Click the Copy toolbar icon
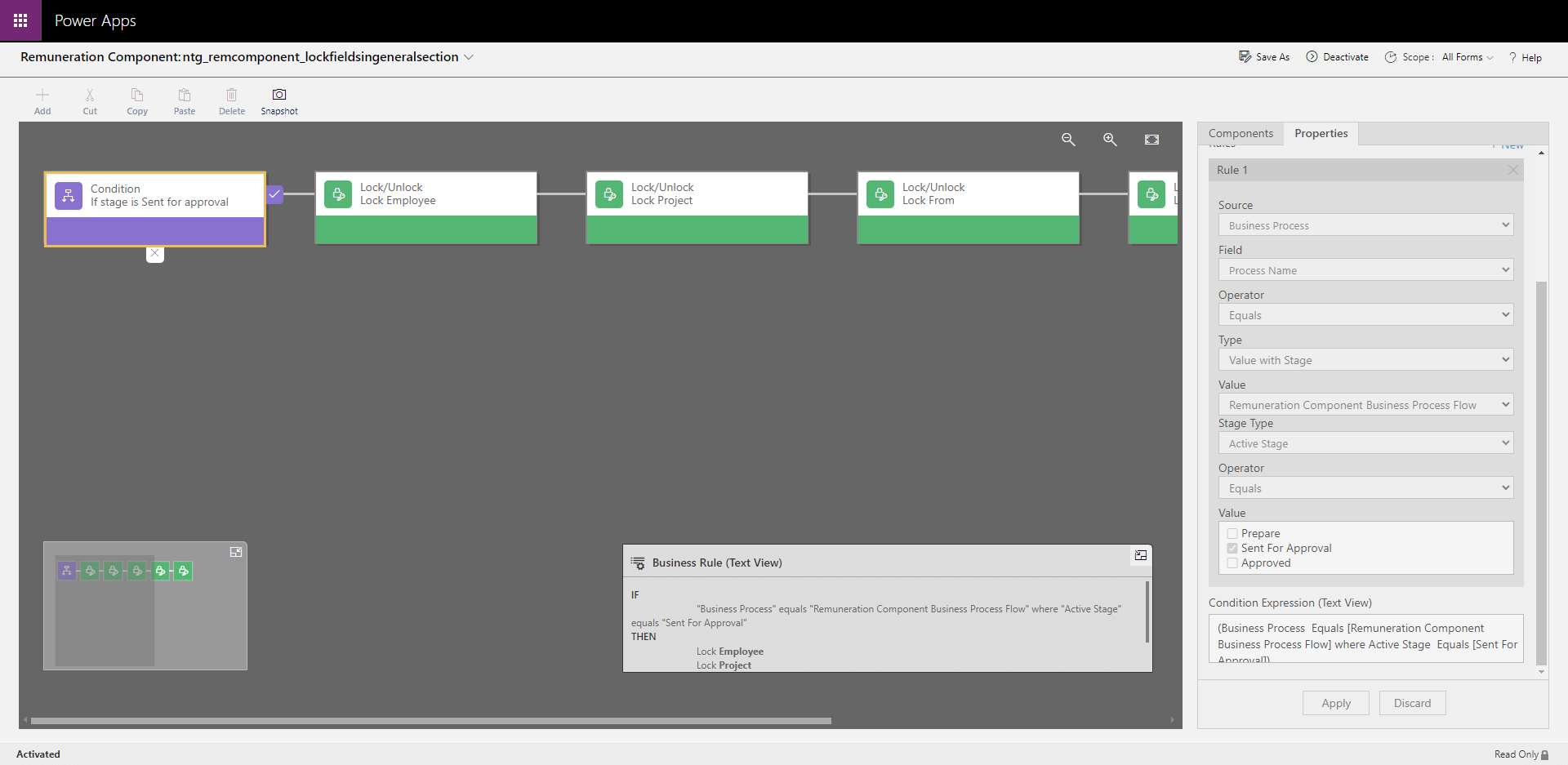The height and width of the screenshot is (765, 1568). coord(137,95)
